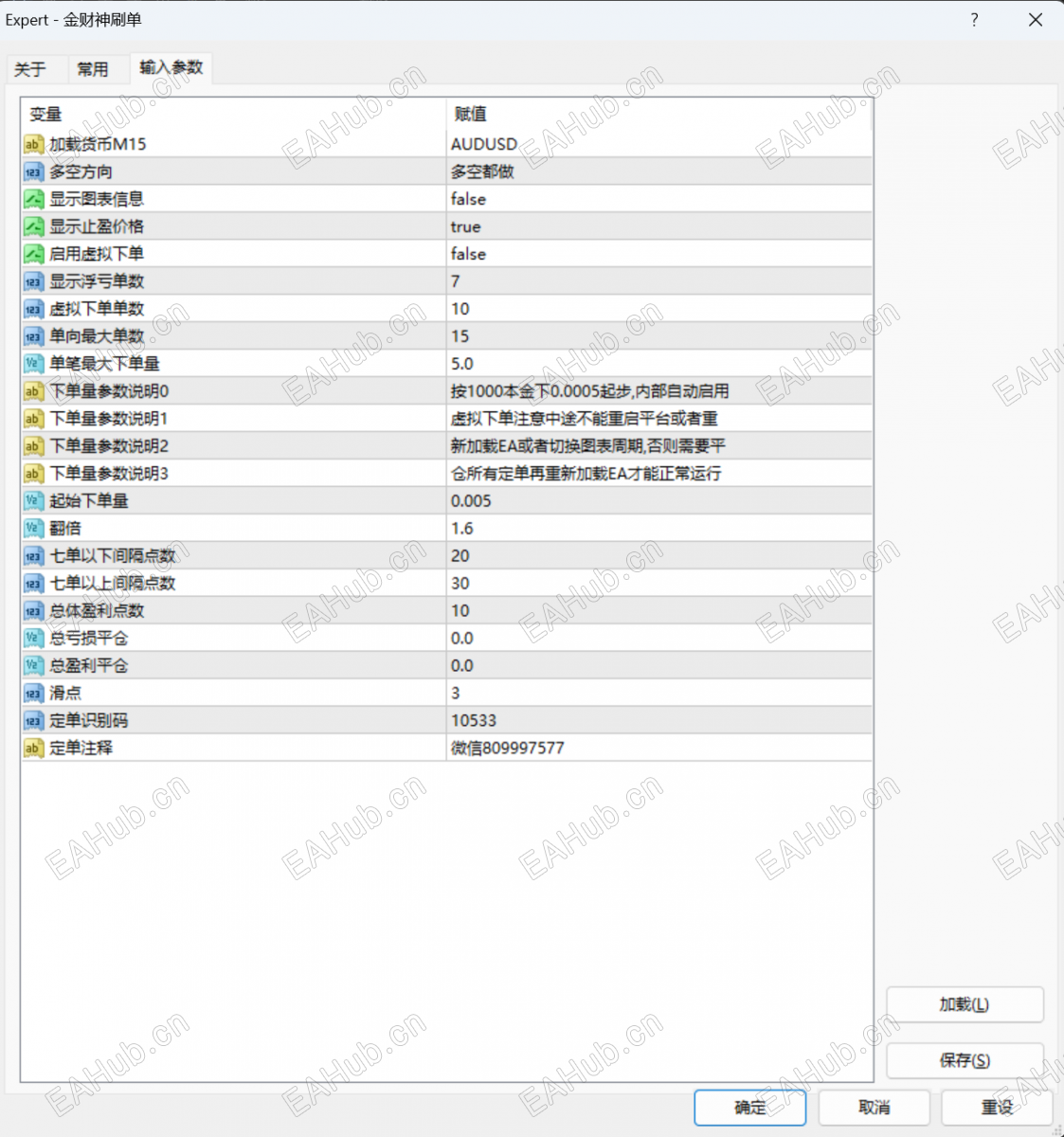This screenshot has width=1064, height=1137.
Task: Click the integer icon beside 显示浮亏单数
Action: [33, 281]
